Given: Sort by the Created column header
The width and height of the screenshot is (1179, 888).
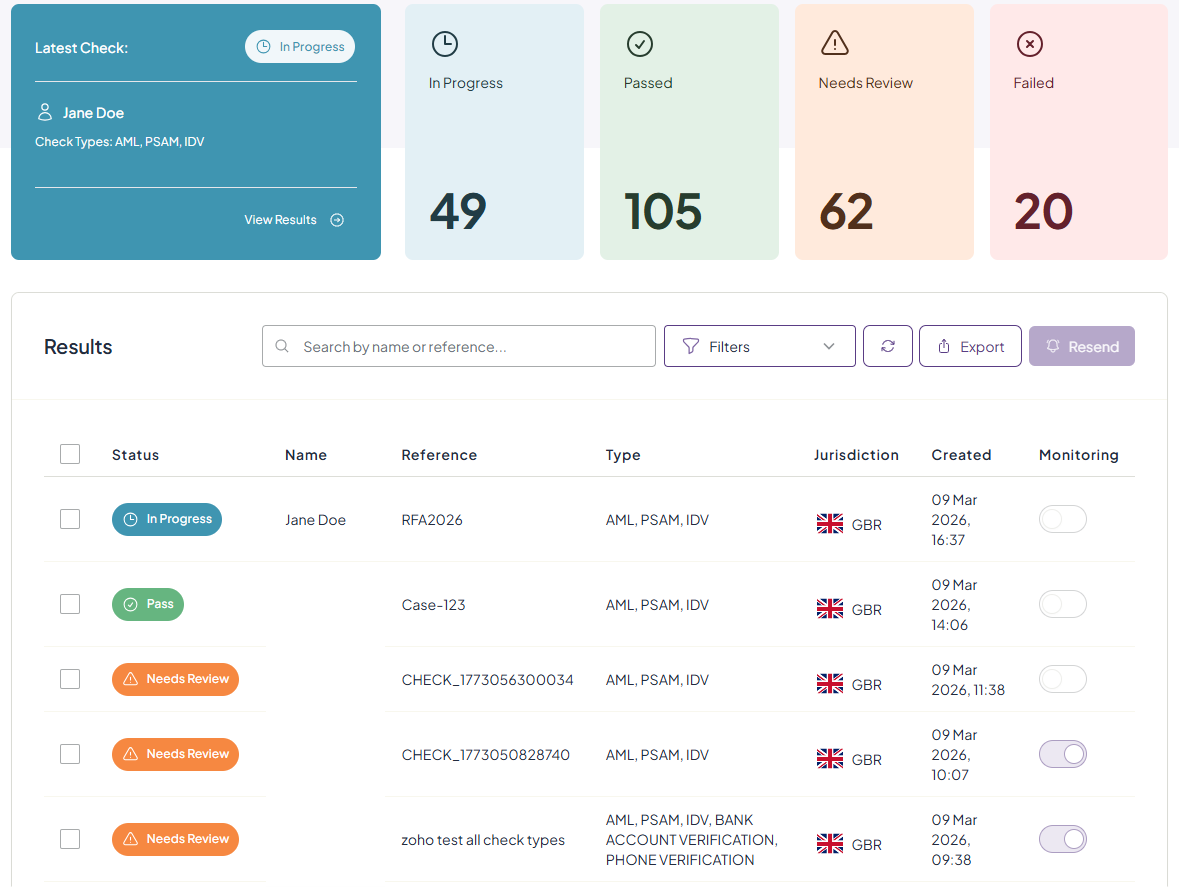Looking at the screenshot, I should coord(961,455).
